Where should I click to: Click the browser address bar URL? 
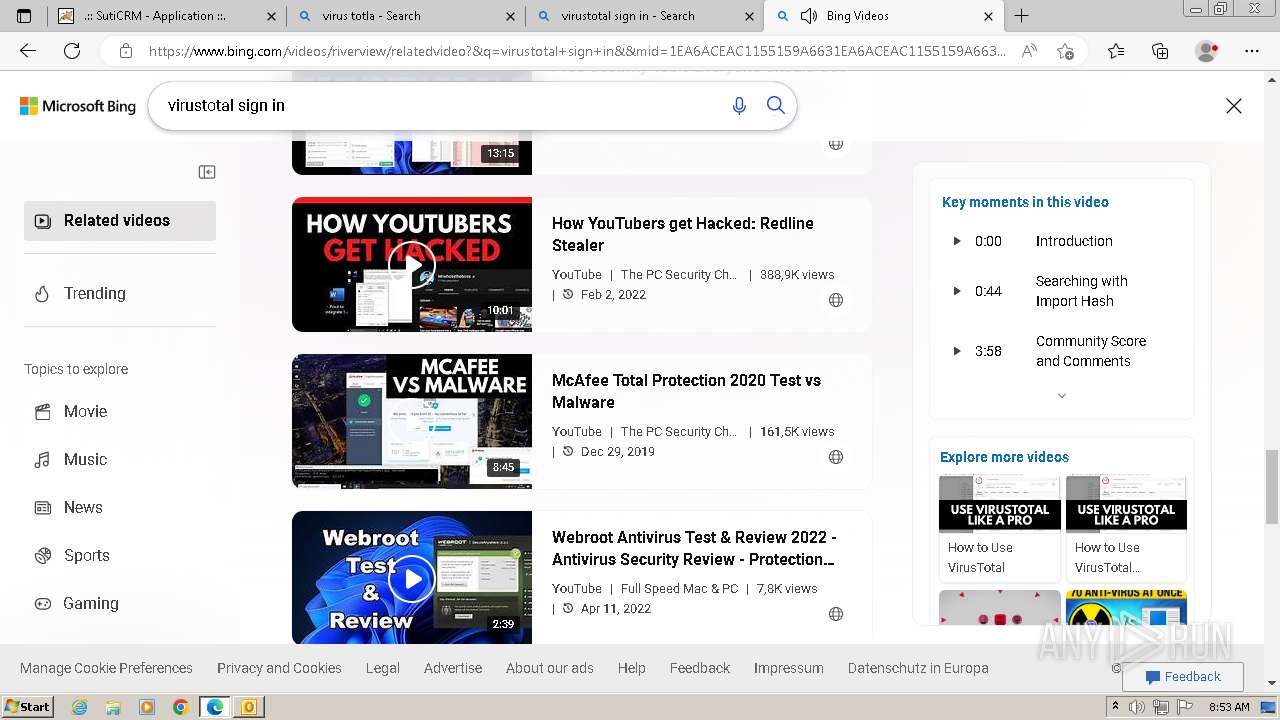577,51
